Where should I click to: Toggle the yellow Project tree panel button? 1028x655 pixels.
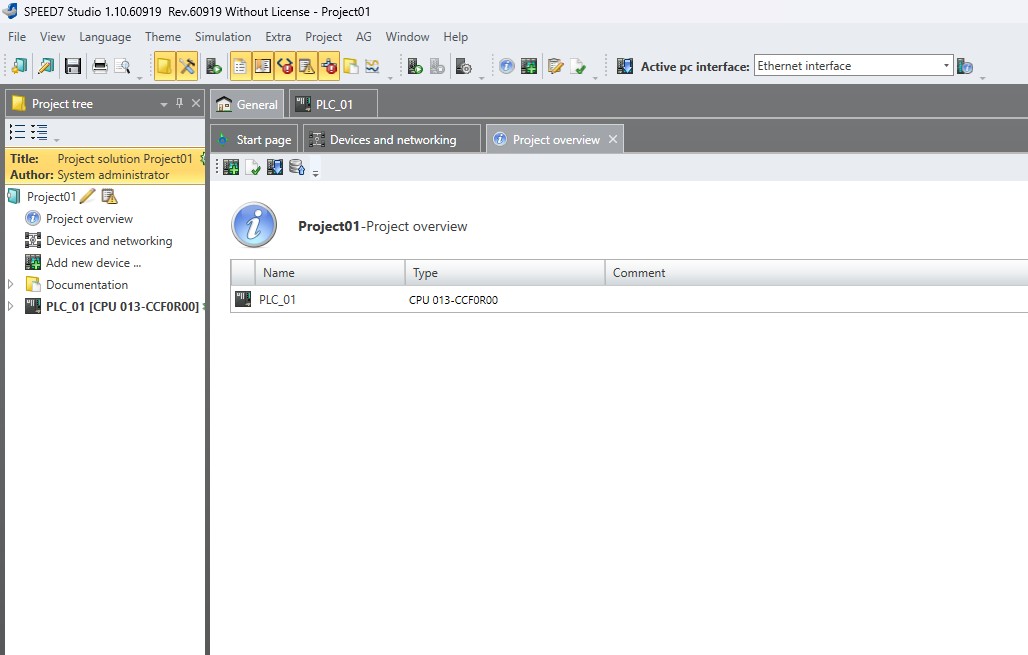click(x=165, y=66)
